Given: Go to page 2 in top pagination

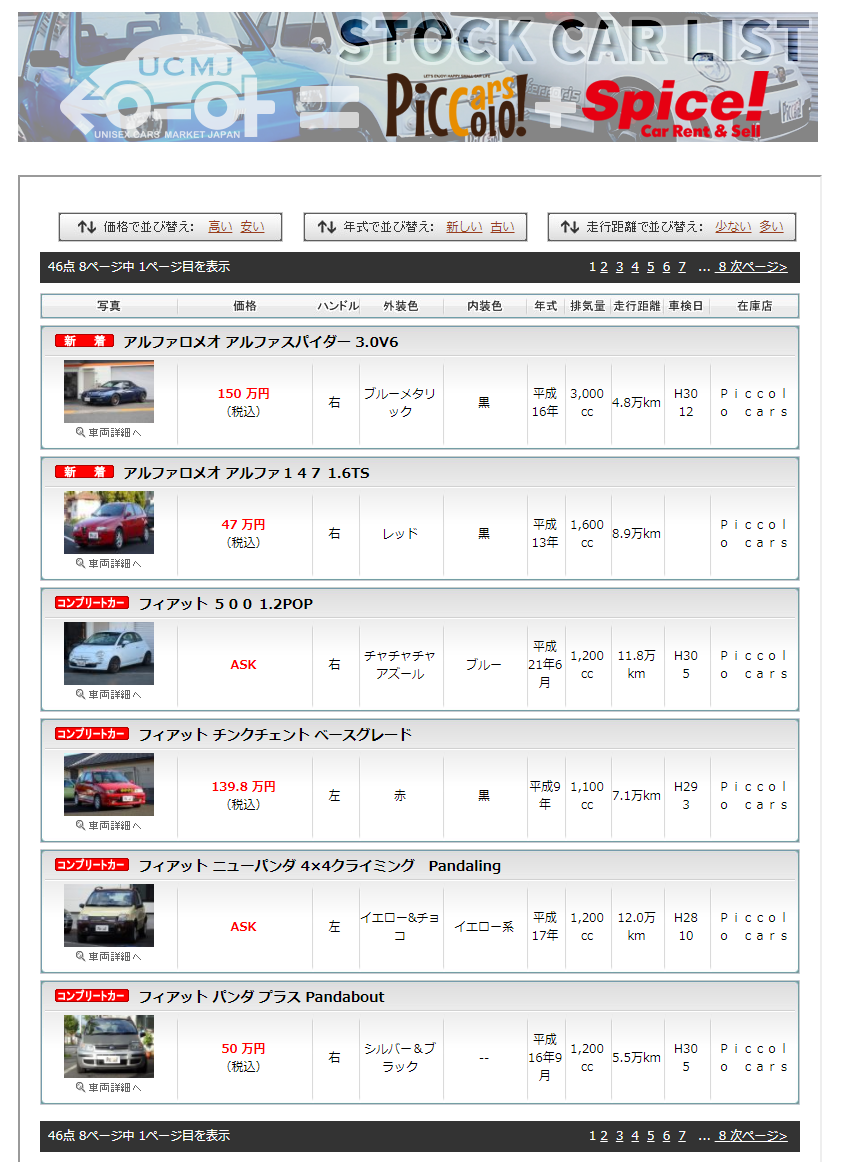Looking at the screenshot, I should point(604,267).
